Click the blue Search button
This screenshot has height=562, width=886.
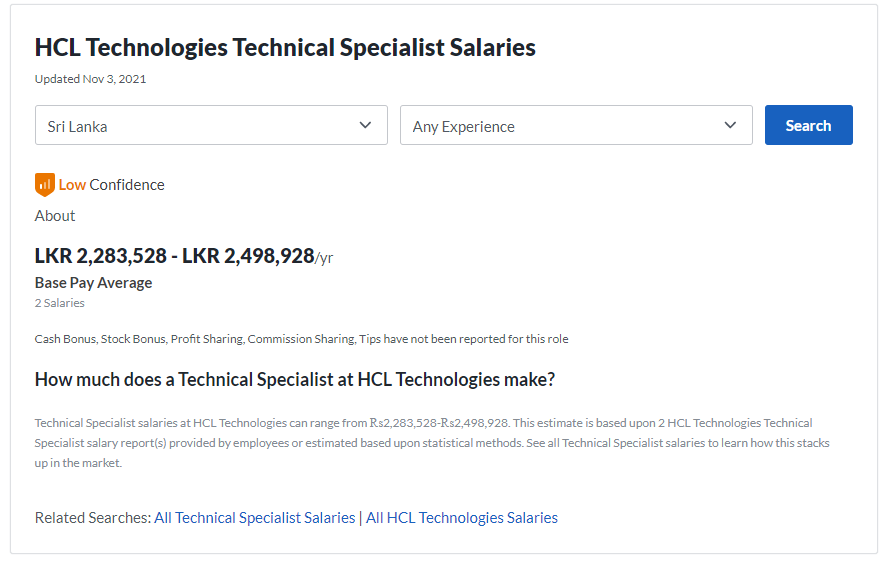click(x=809, y=125)
